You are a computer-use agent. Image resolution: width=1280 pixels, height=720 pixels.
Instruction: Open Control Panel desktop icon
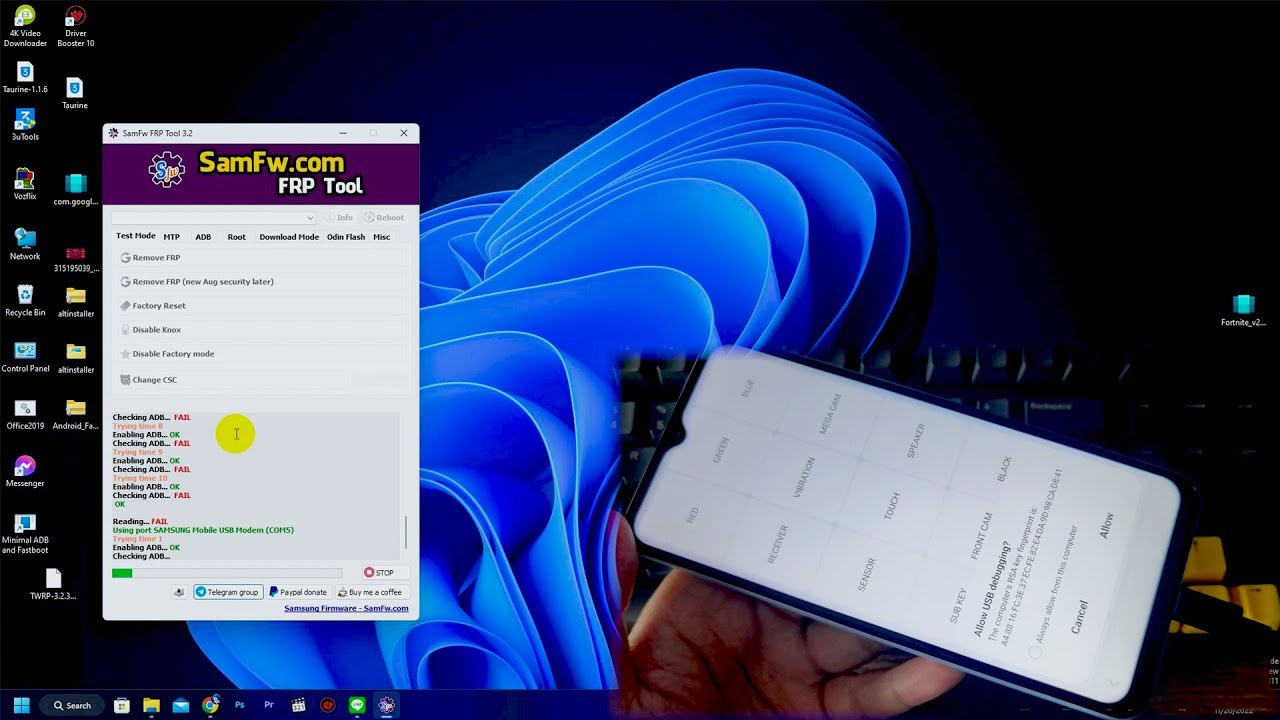coord(25,357)
